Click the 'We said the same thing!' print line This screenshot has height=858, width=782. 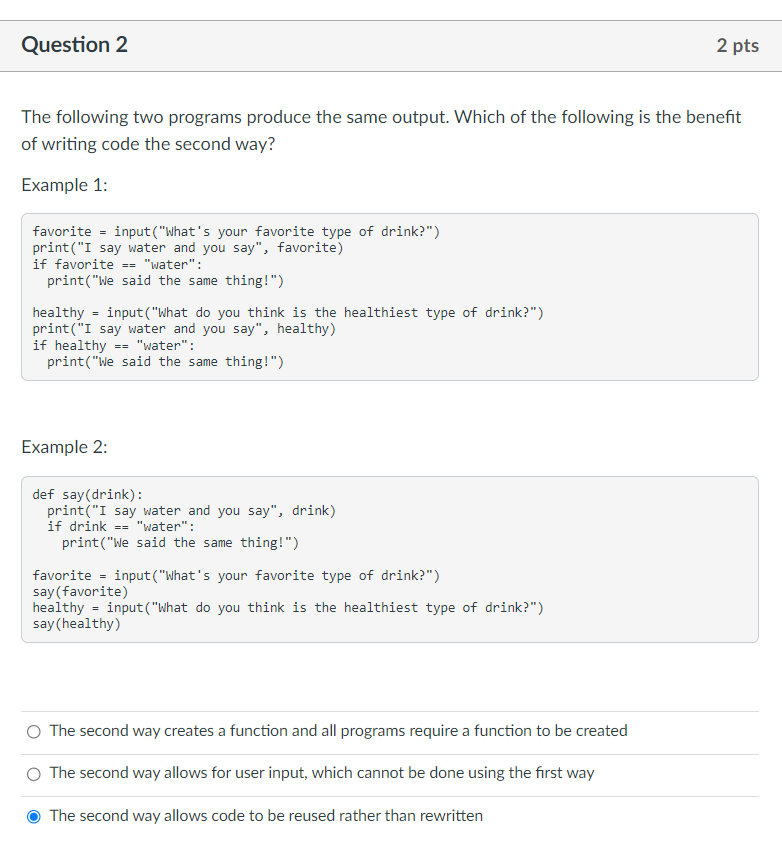168,280
